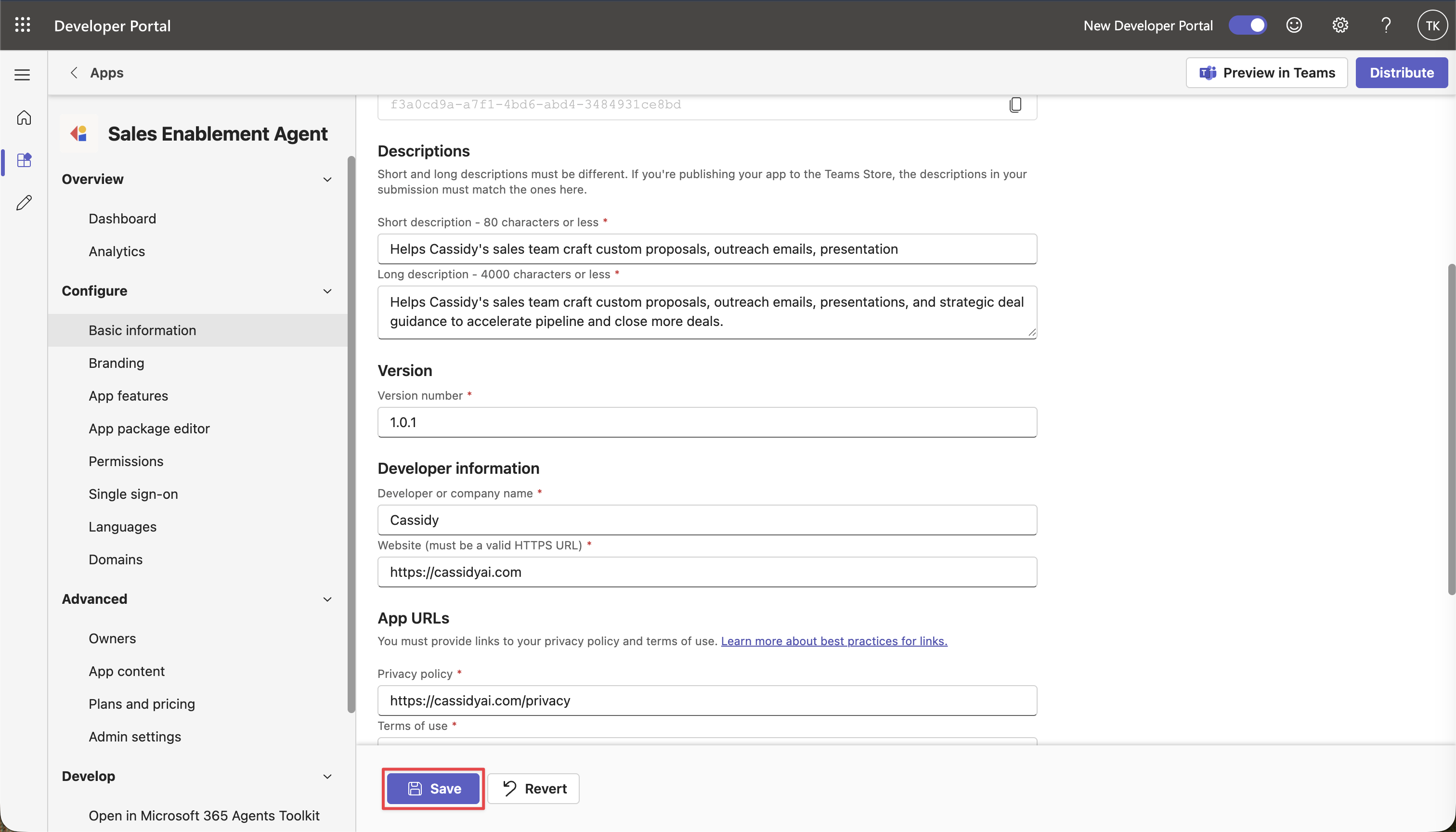
Task: Collapse the Overview section
Action: pos(327,180)
